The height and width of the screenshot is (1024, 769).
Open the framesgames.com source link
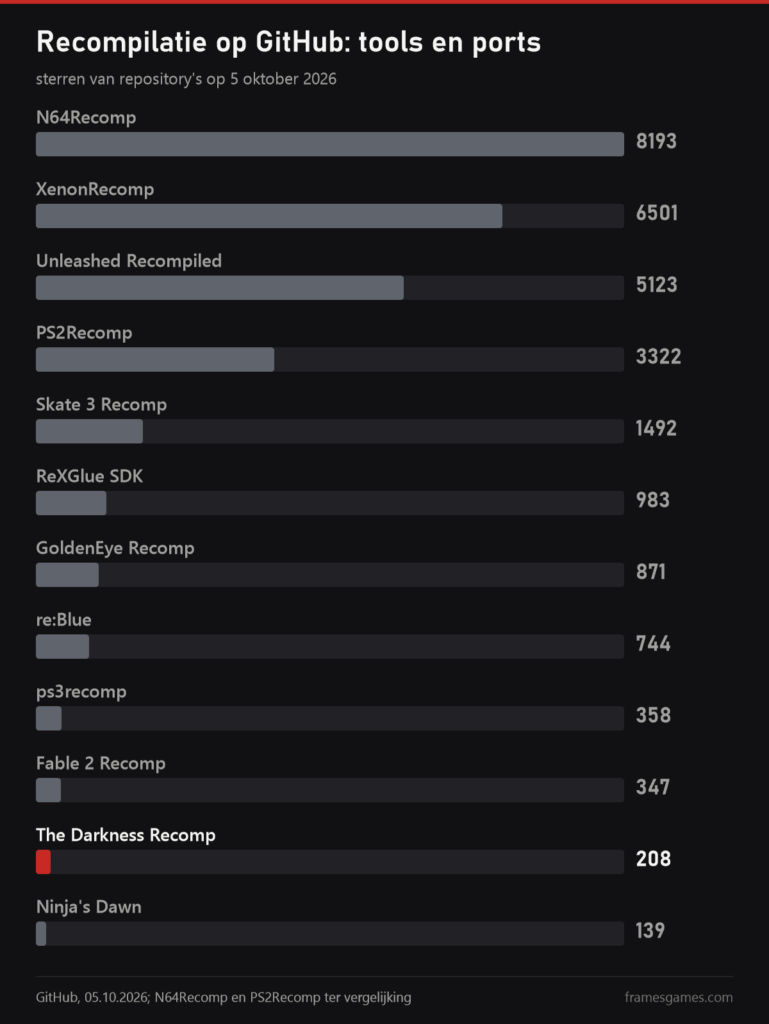pyautogui.click(x=678, y=998)
